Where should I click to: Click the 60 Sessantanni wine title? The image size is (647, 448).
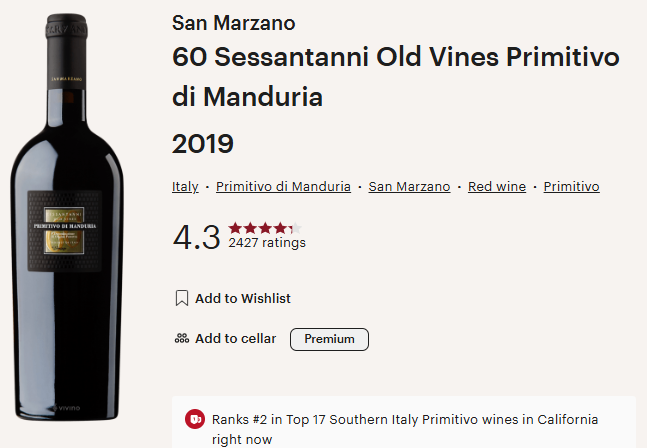(x=396, y=77)
